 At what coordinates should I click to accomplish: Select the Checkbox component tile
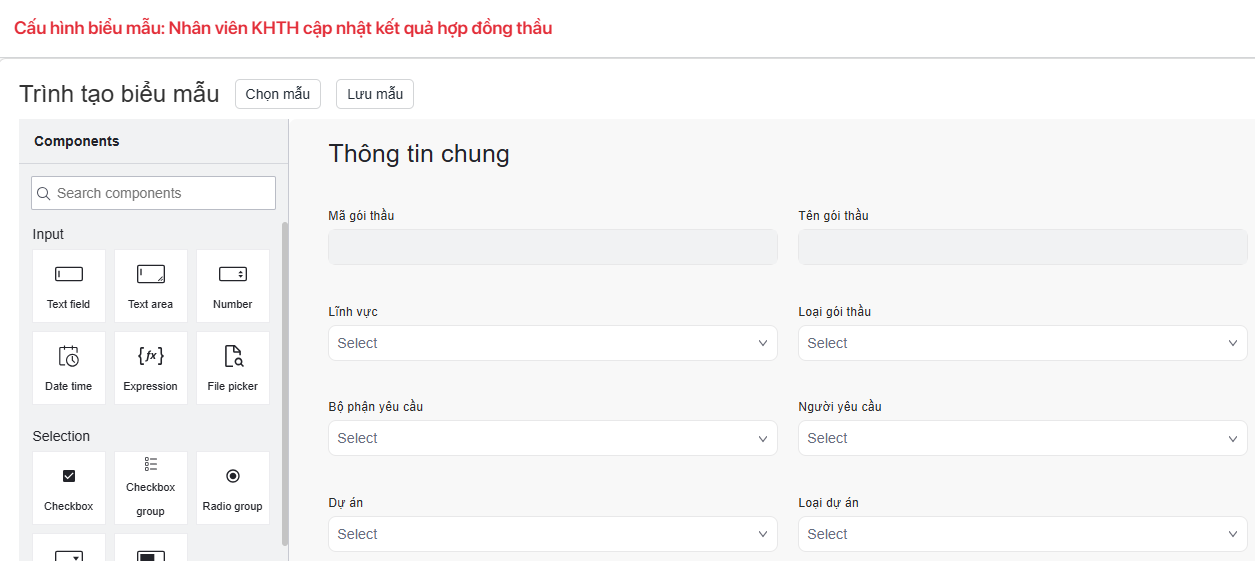(69, 488)
